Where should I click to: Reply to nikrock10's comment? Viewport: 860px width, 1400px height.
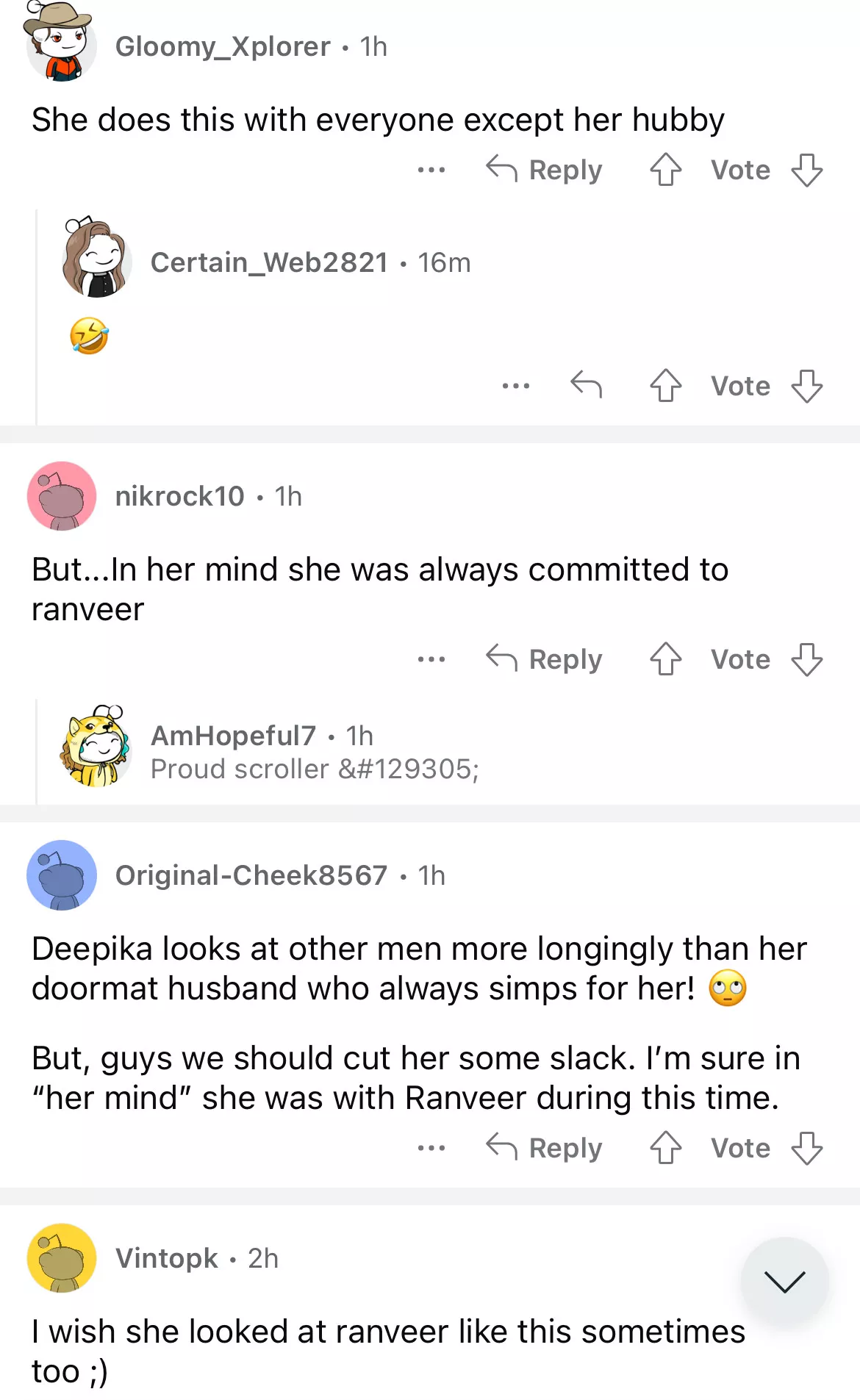coord(545,659)
